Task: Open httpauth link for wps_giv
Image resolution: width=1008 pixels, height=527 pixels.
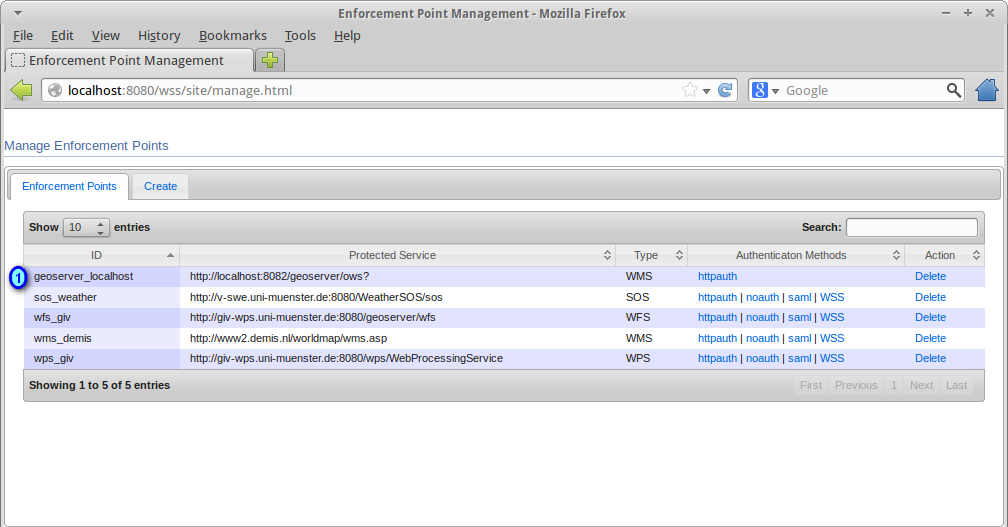Action: coord(717,359)
